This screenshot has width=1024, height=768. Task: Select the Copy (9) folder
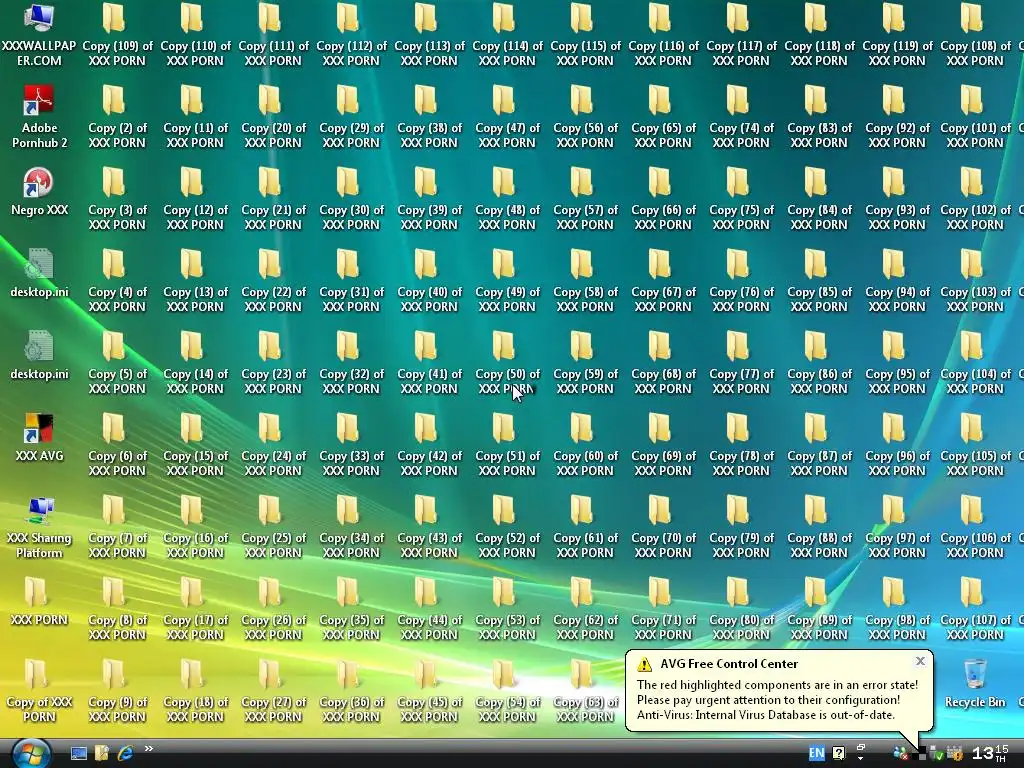pos(117,690)
